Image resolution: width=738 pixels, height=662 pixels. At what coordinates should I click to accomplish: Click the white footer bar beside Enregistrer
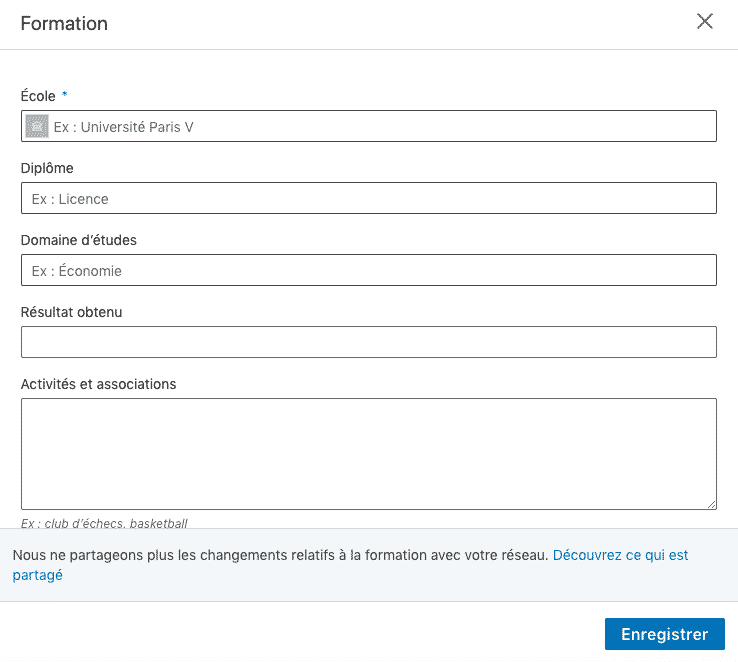[x=300, y=634]
